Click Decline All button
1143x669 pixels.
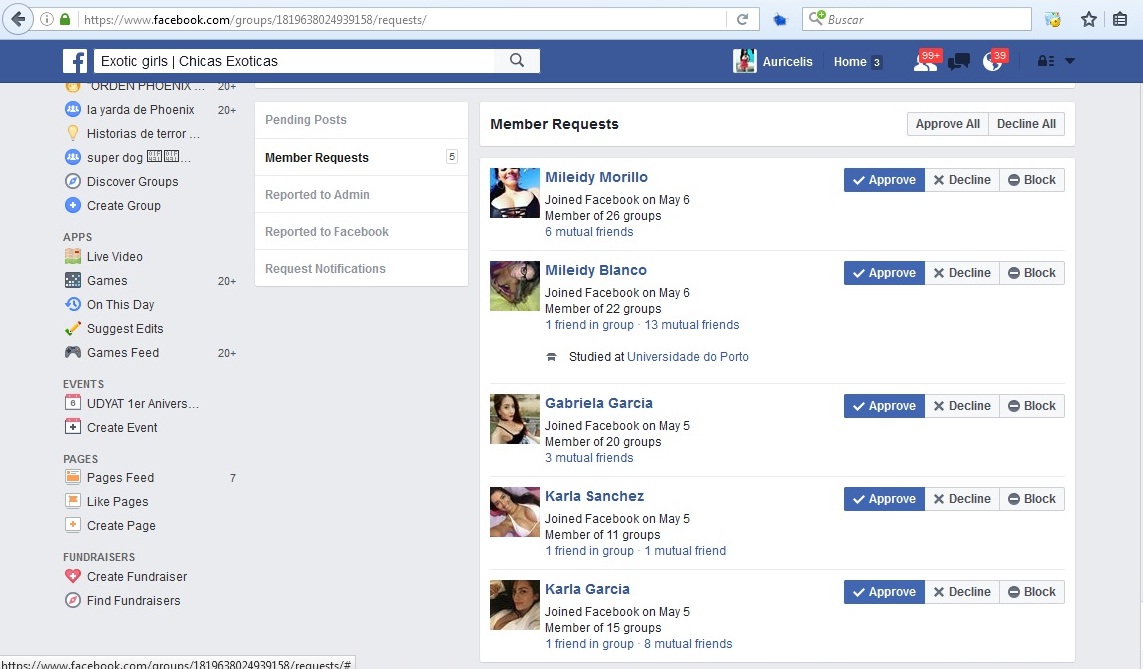point(1026,124)
